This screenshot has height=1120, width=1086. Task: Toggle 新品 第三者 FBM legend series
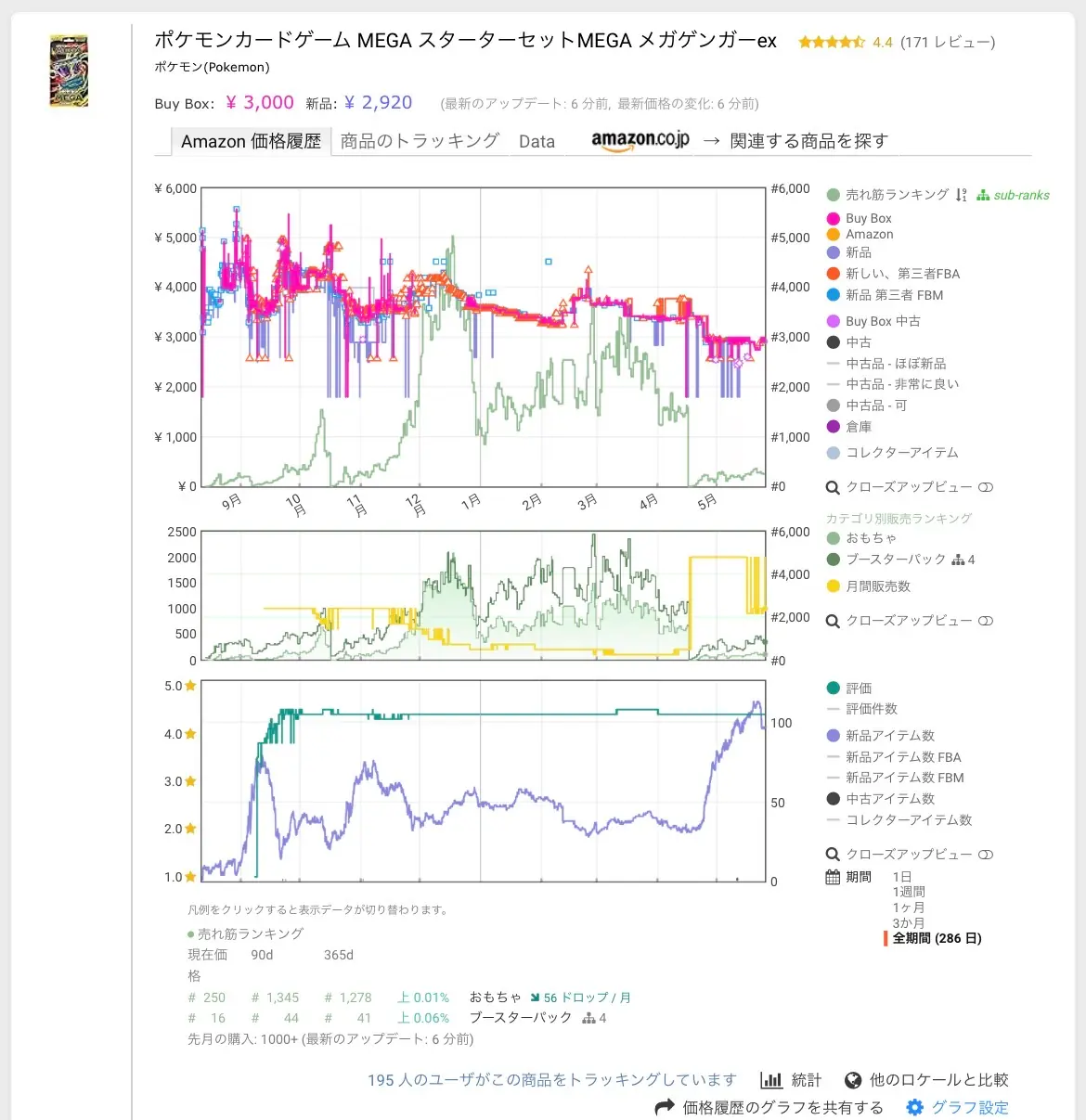click(x=885, y=295)
